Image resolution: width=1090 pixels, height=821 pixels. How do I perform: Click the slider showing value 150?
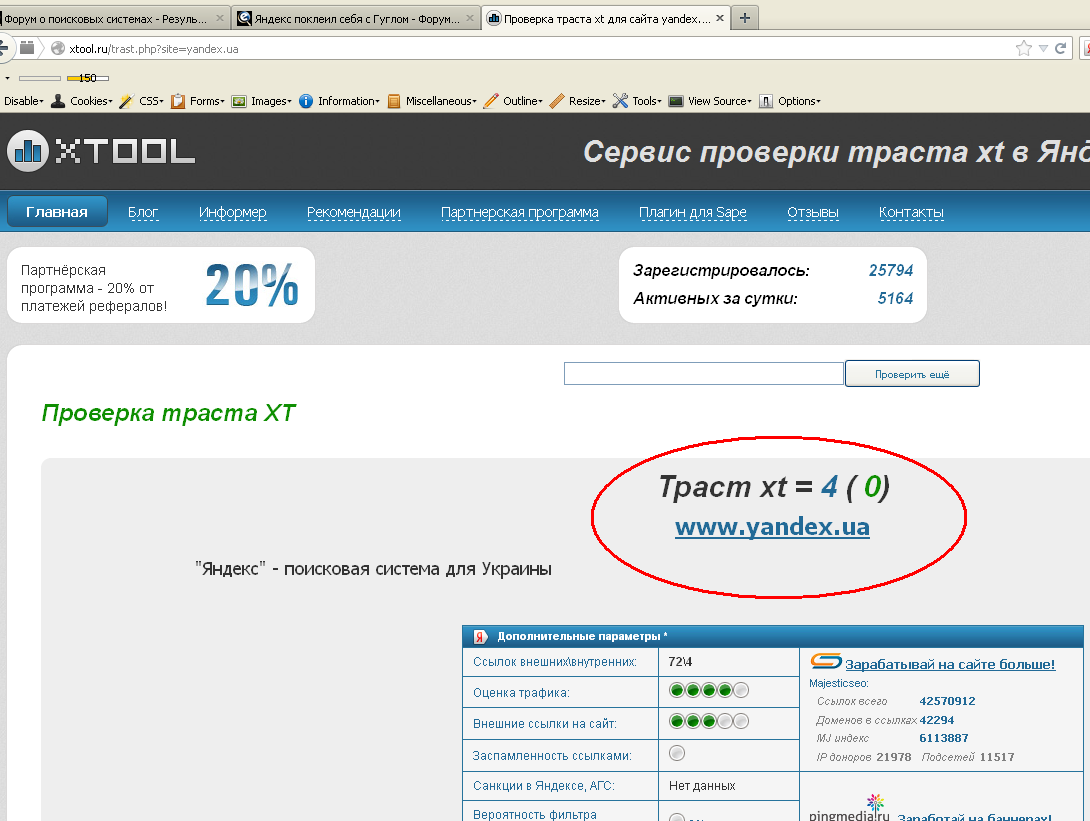coord(88,78)
